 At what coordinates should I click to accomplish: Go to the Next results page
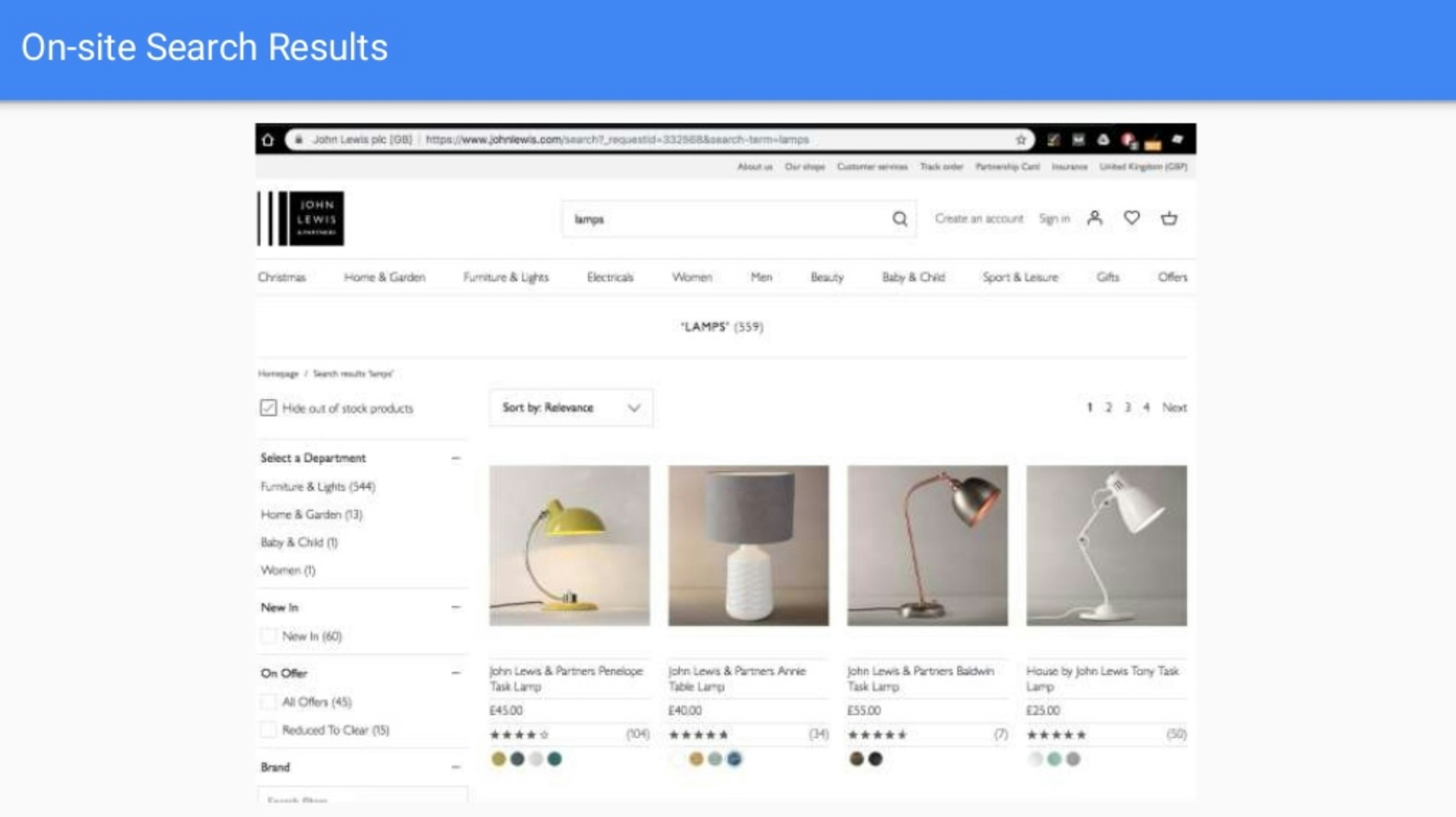point(1174,407)
